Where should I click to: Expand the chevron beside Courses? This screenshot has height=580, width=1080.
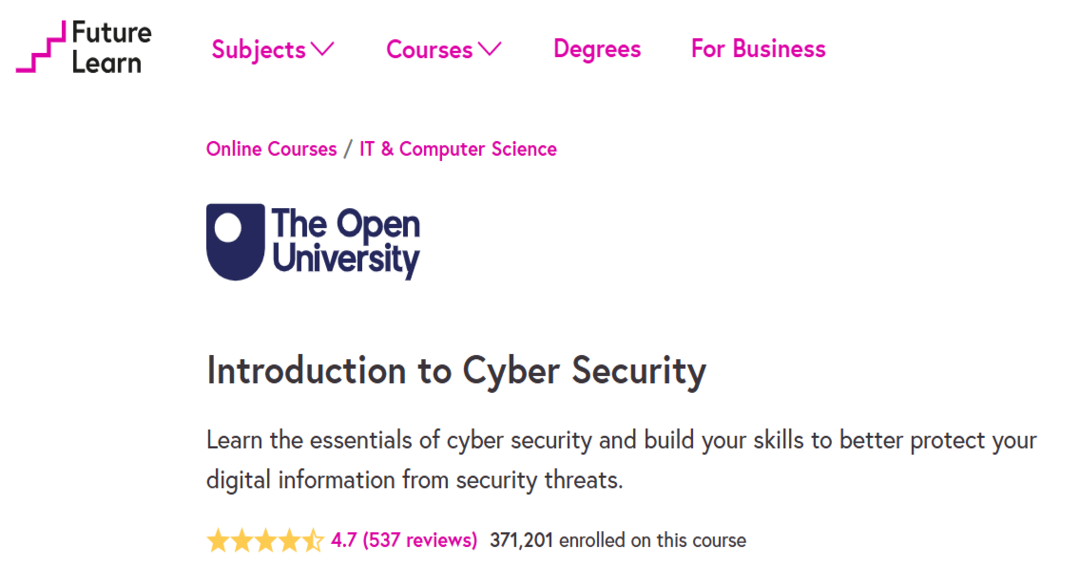[489, 48]
